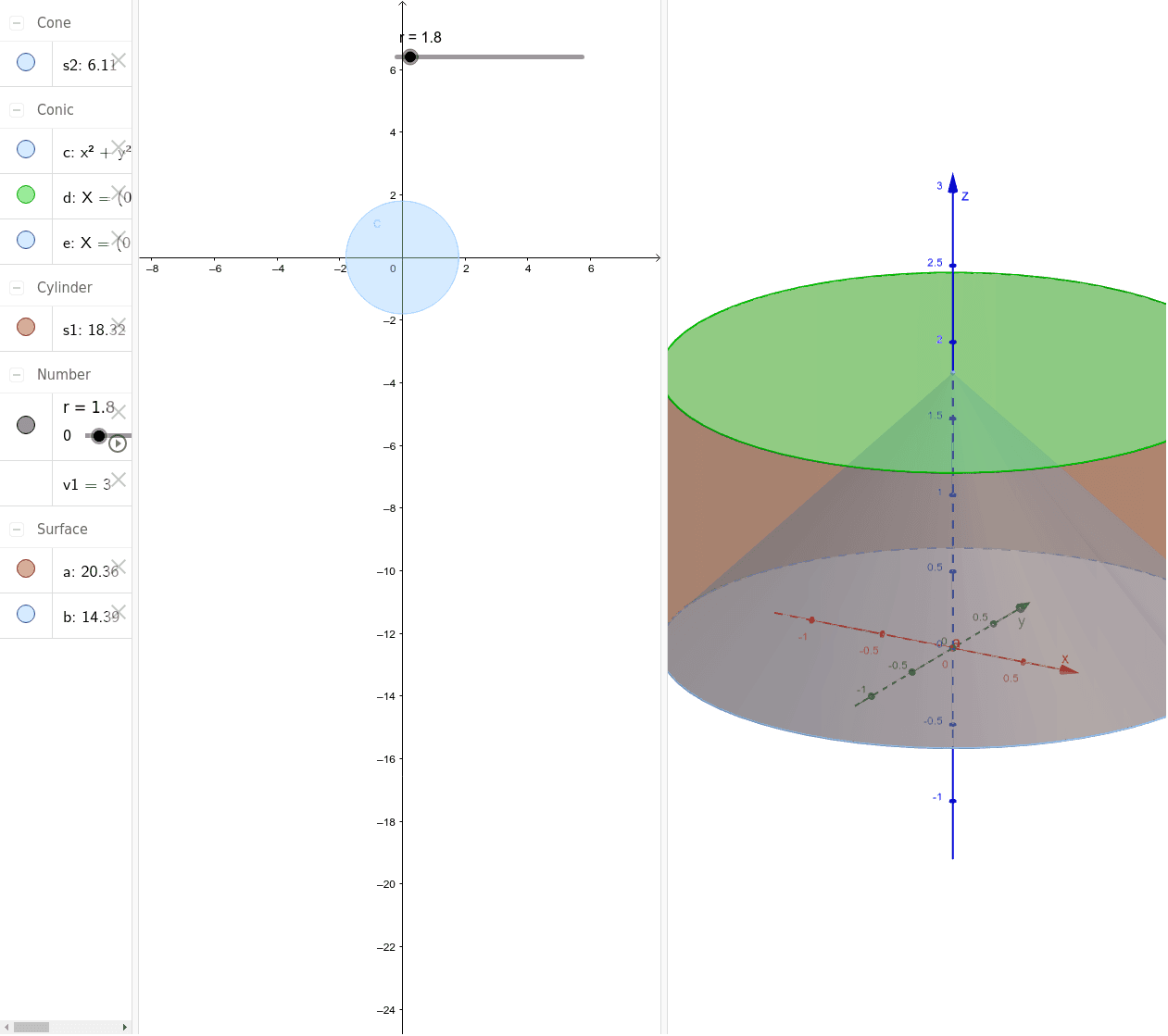The width and height of the screenshot is (1168, 1036).
Task: Click the scrollbar left arrow in algebra panel
Action: pyautogui.click(x=6, y=1027)
